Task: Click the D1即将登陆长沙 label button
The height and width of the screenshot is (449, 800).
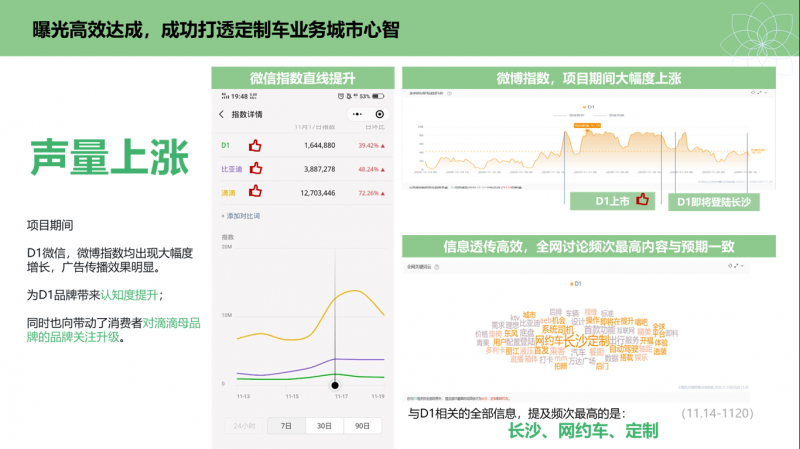Action: coord(714,202)
